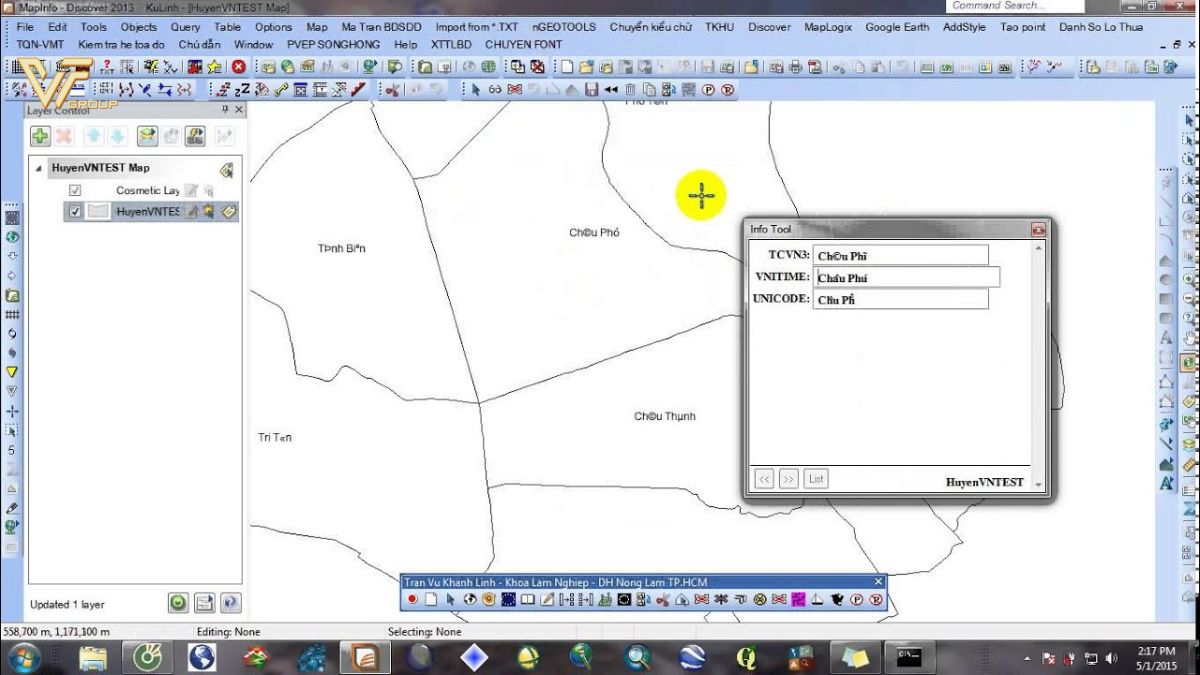Select the scissors cut tool in the second toolbar
The width and height of the screenshot is (1200, 675).
point(391,89)
